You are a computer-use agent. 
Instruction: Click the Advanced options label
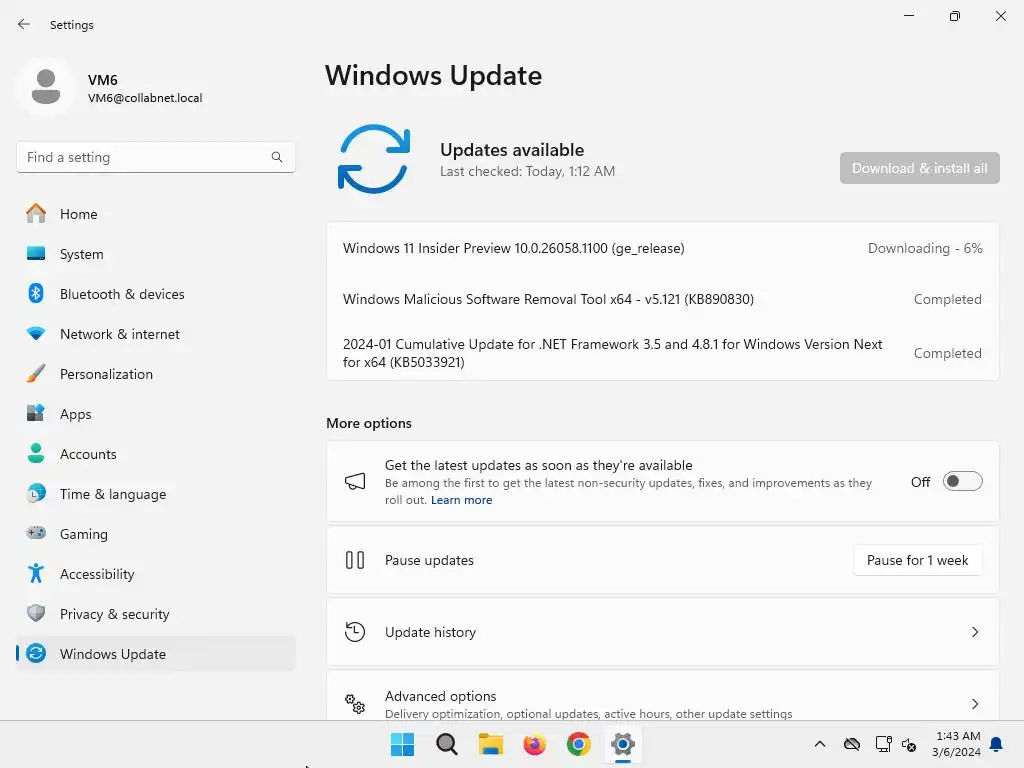click(x=441, y=696)
